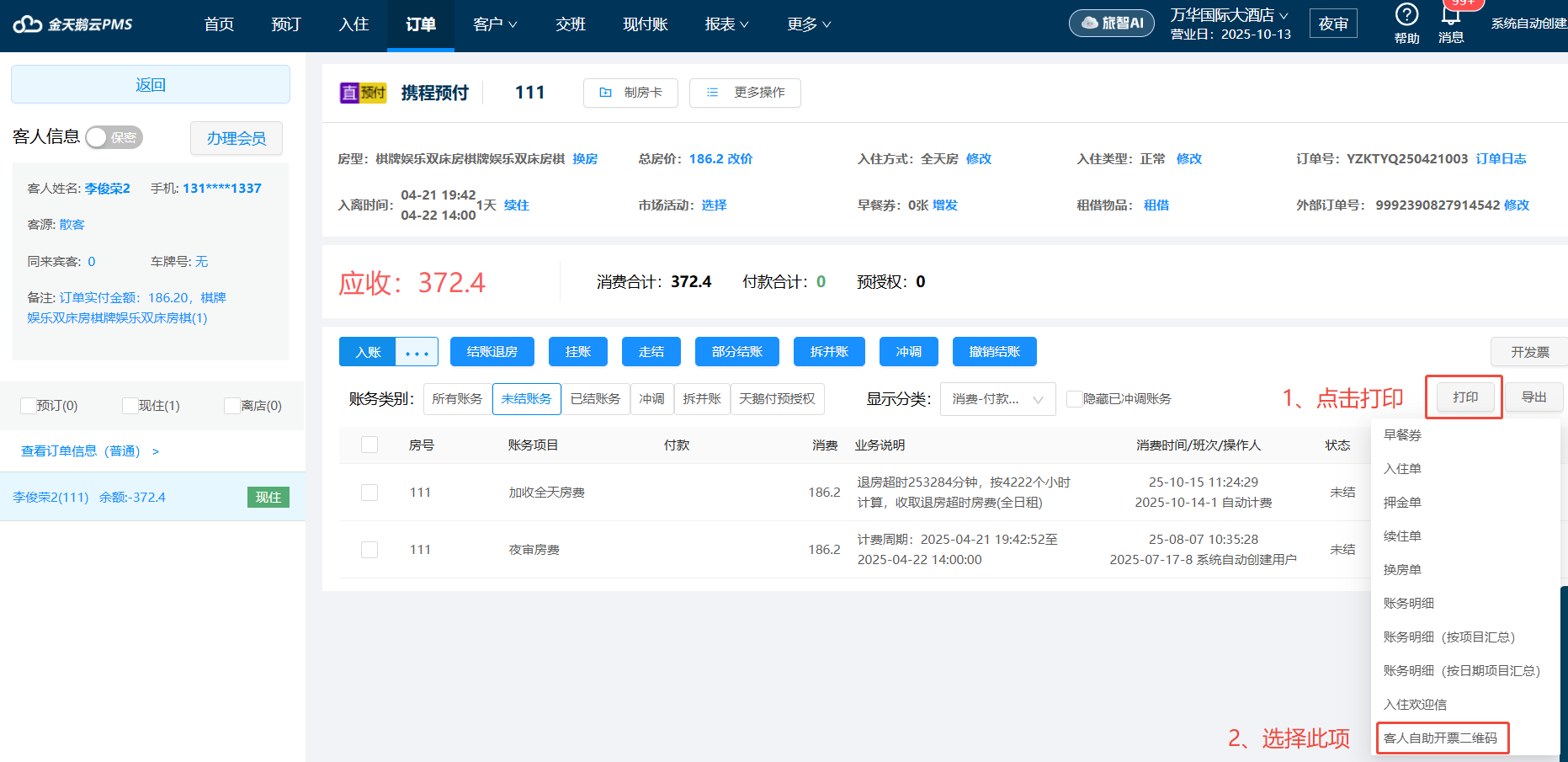Open the 入住 nav tab
Screen dimensions: 1568x762
(353, 24)
